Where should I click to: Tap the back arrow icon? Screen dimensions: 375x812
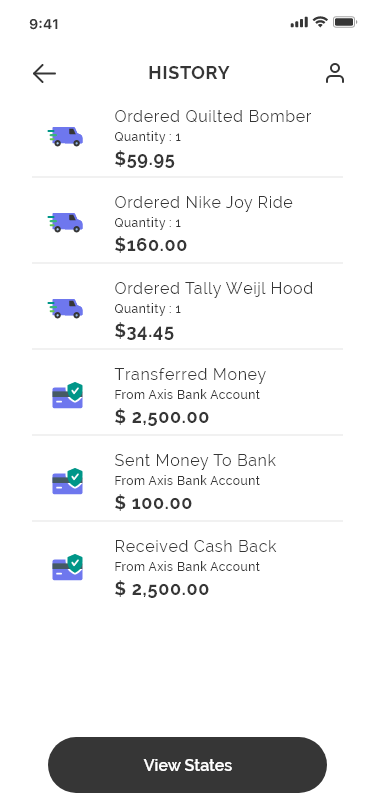(x=44, y=74)
